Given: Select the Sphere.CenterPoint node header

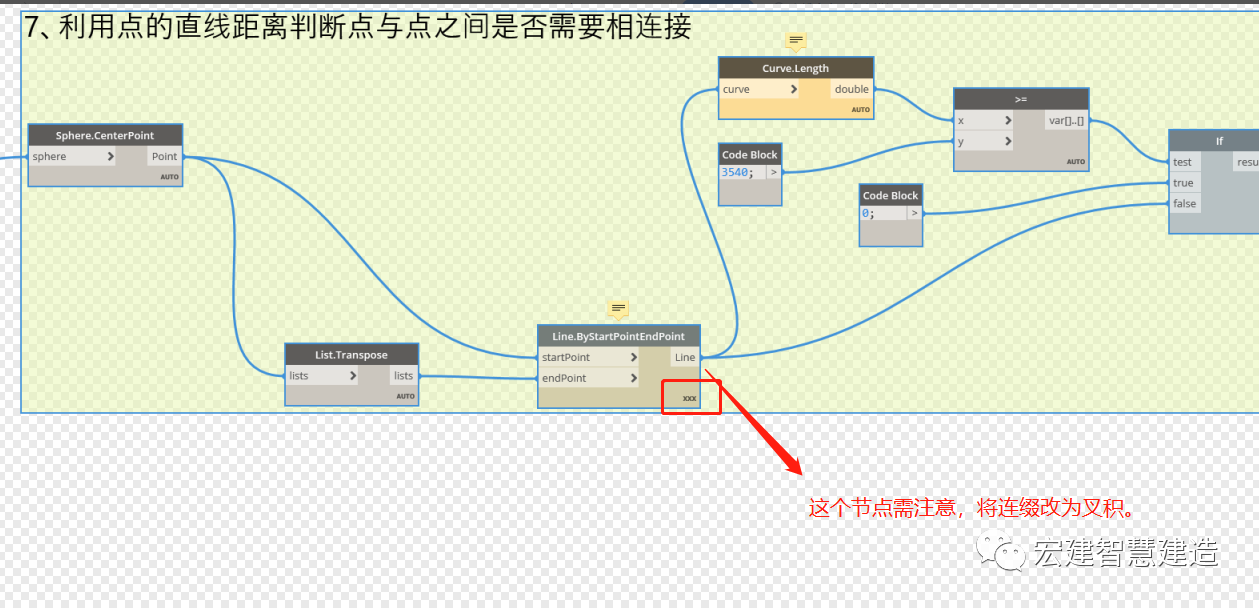Looking at the screenshot, I should tap(105, 136).
